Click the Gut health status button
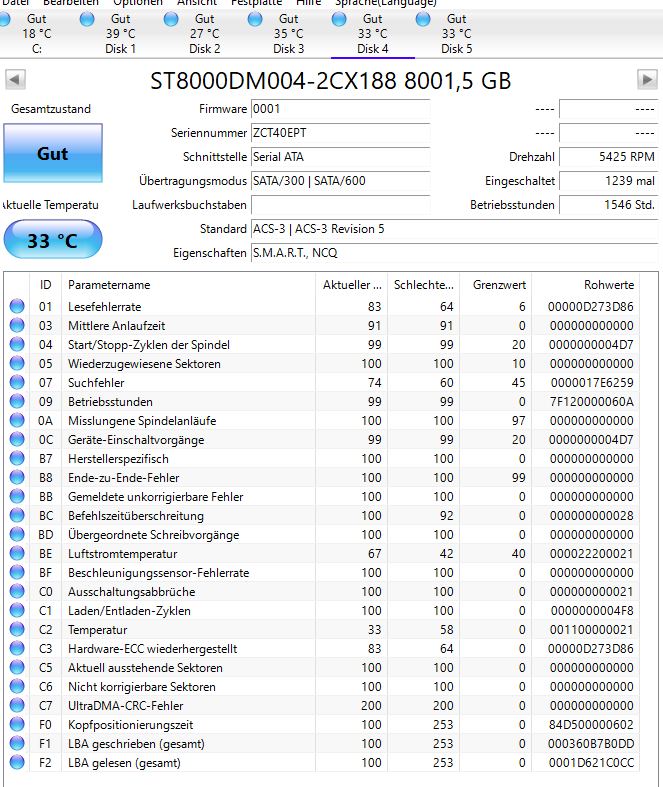Screen dimensions: 663x787 coord(53,153)
